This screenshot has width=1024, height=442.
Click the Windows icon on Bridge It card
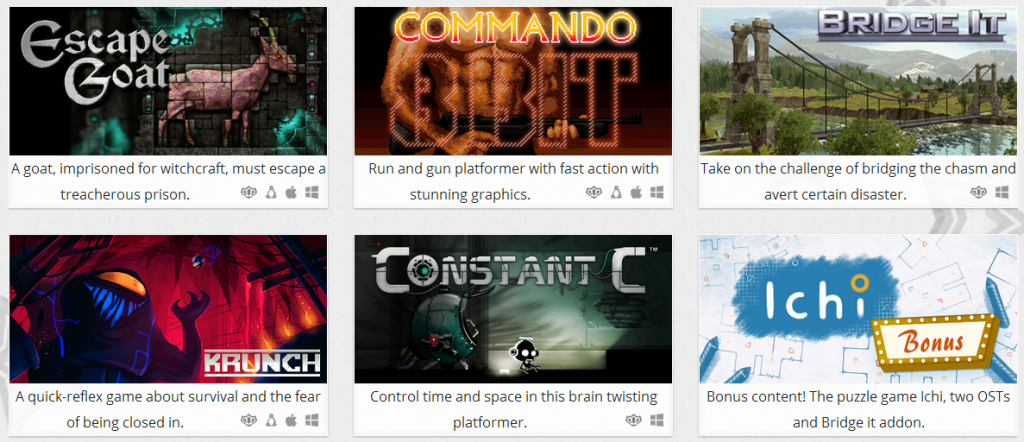coord(1002,193)
